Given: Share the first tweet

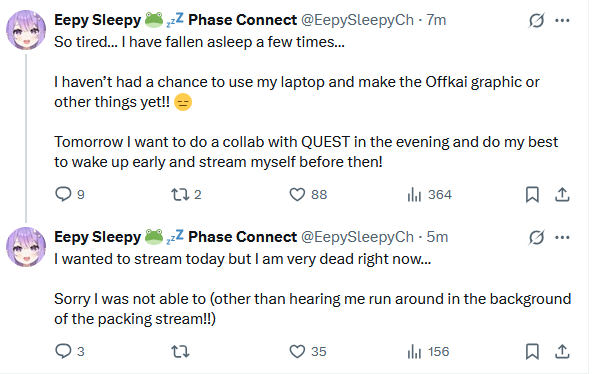Looking at the screenshot, I should click(x=562, y=195).
